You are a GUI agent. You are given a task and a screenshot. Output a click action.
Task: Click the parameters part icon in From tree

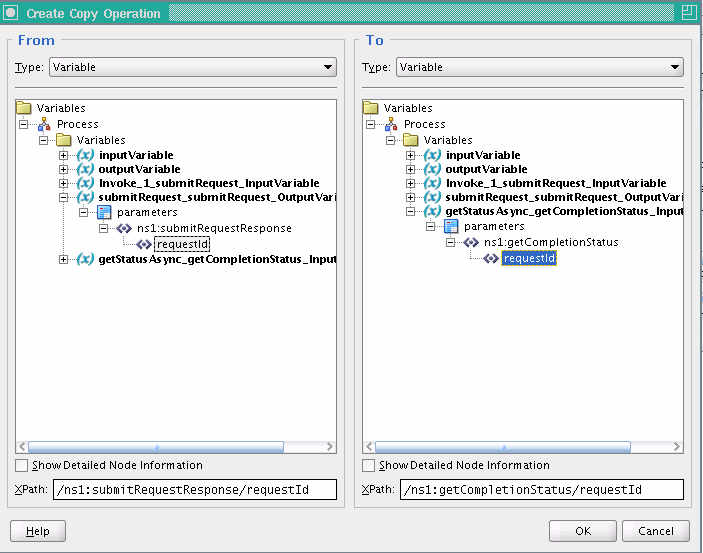(104, 212)
